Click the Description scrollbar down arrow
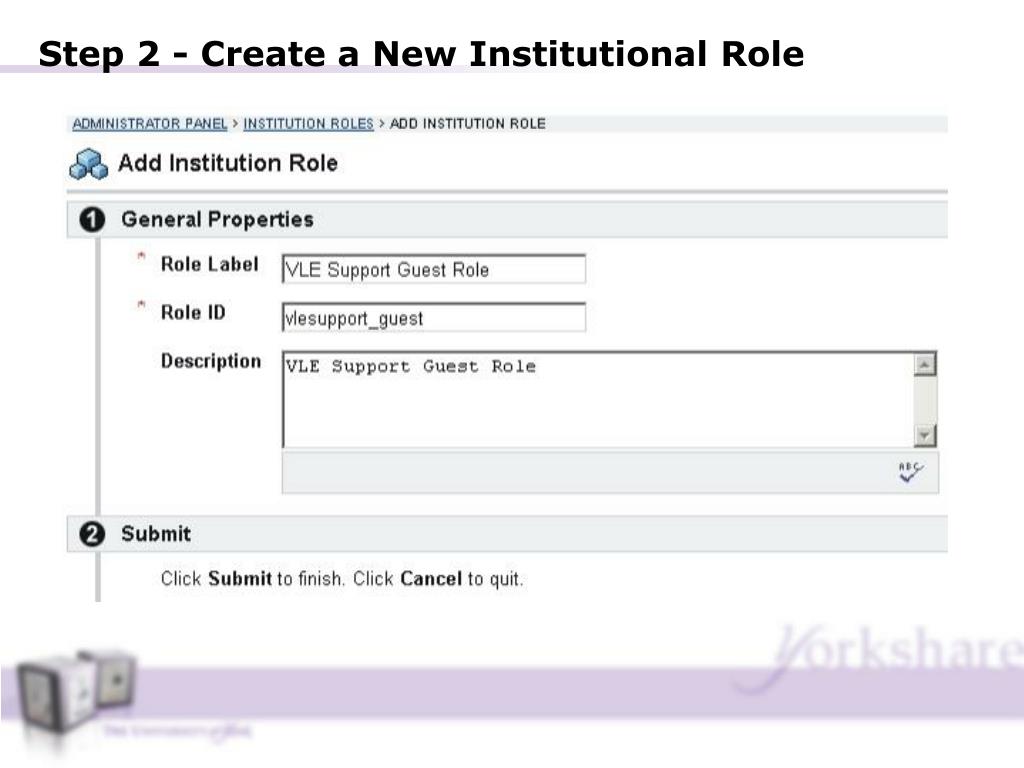Screen dimensions: 1024x768 point(924,435)
